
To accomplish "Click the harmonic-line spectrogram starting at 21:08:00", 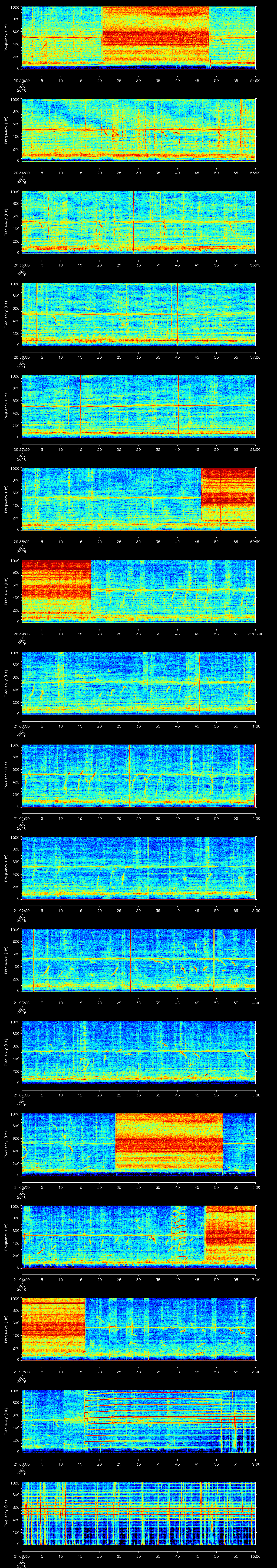I will 138,1421.
